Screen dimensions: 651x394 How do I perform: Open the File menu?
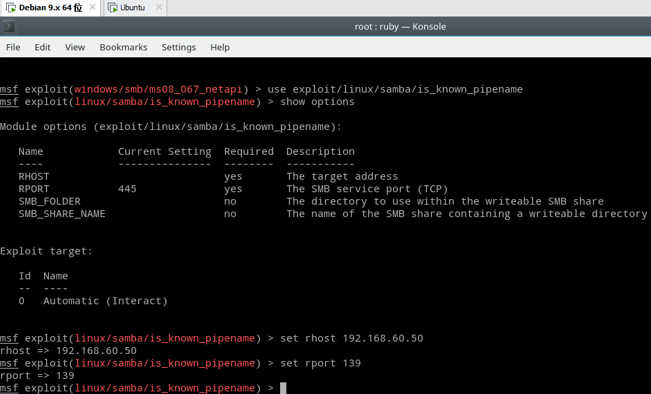[13, 47]
